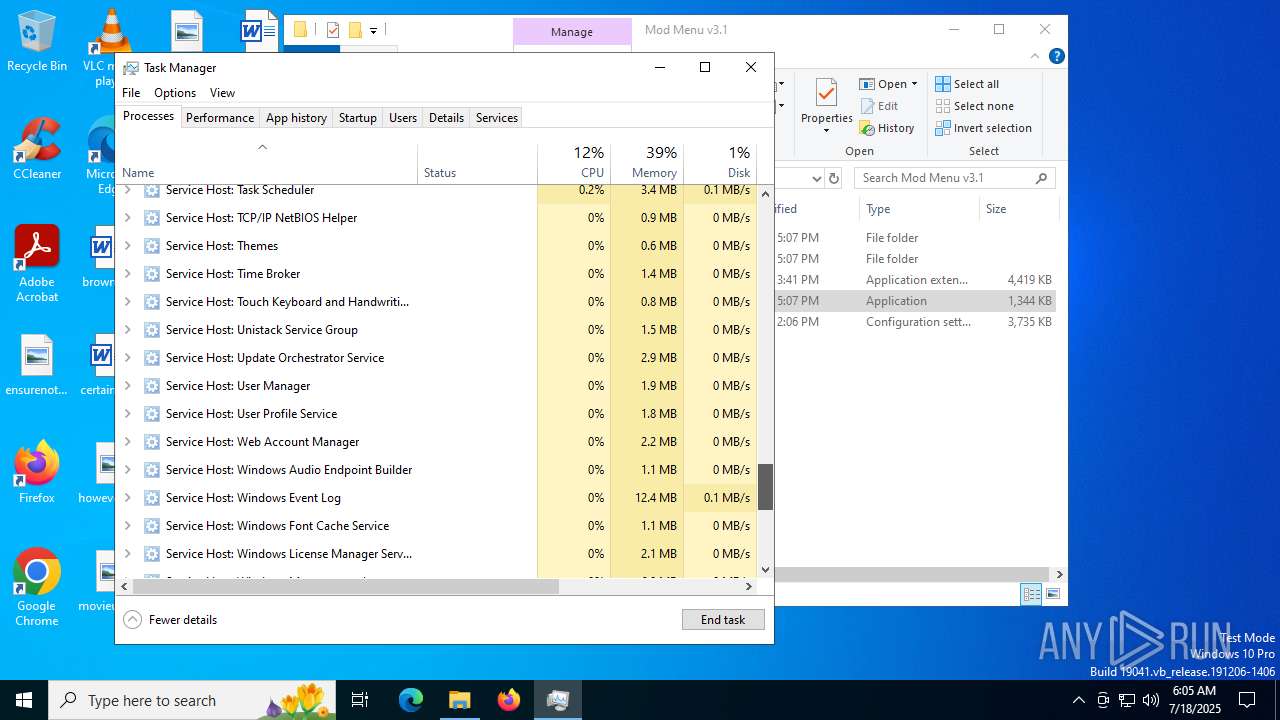Click Task Manager horizontal scrollbar thumb

tap(345, 587)
